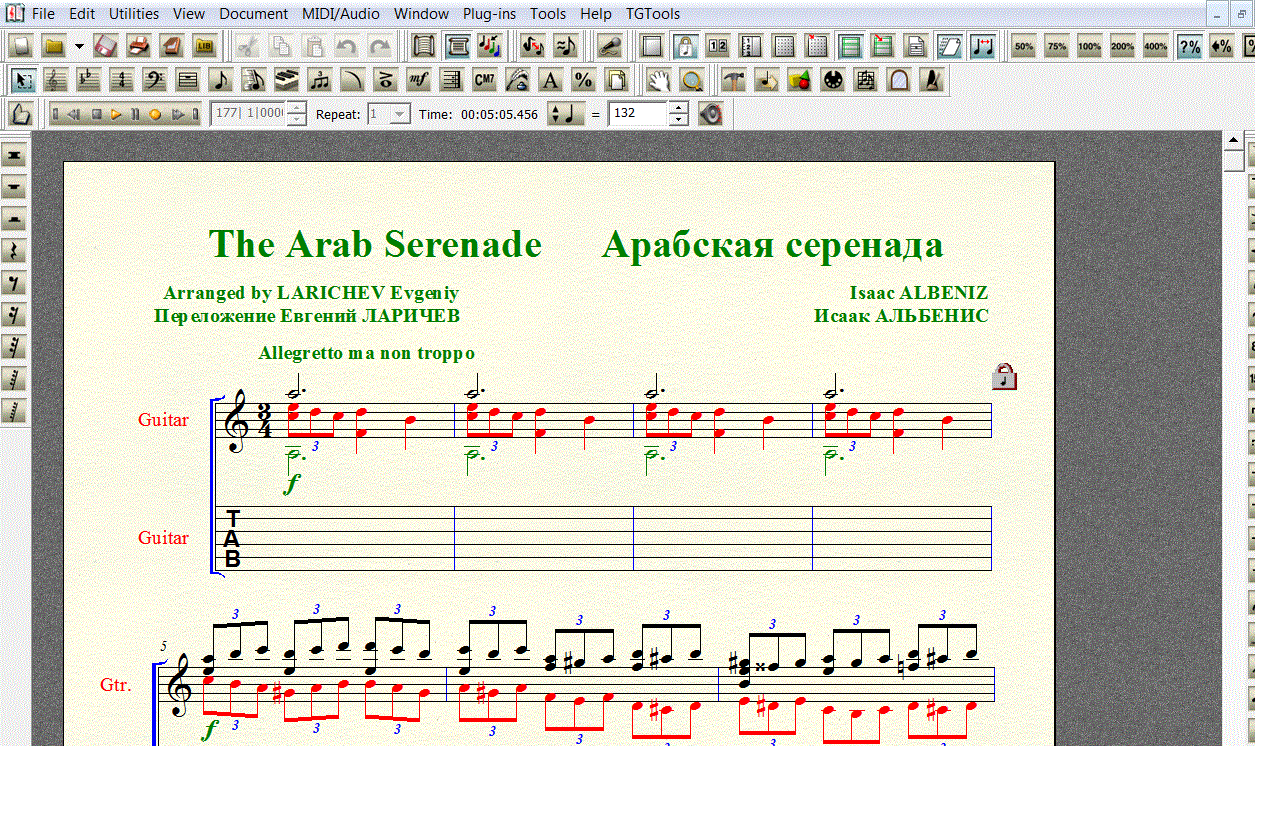Create a new document with the New icon

[x=23, y=46]
